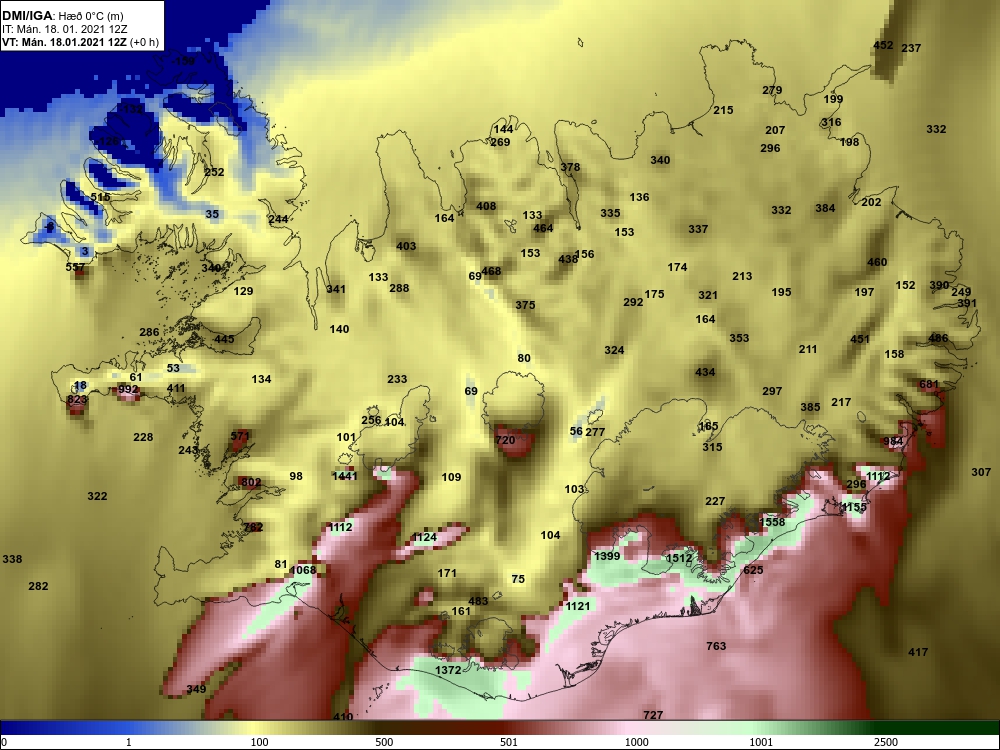Click the map value 452
The height and width of the screenshot is (750, 1000).
883,45
